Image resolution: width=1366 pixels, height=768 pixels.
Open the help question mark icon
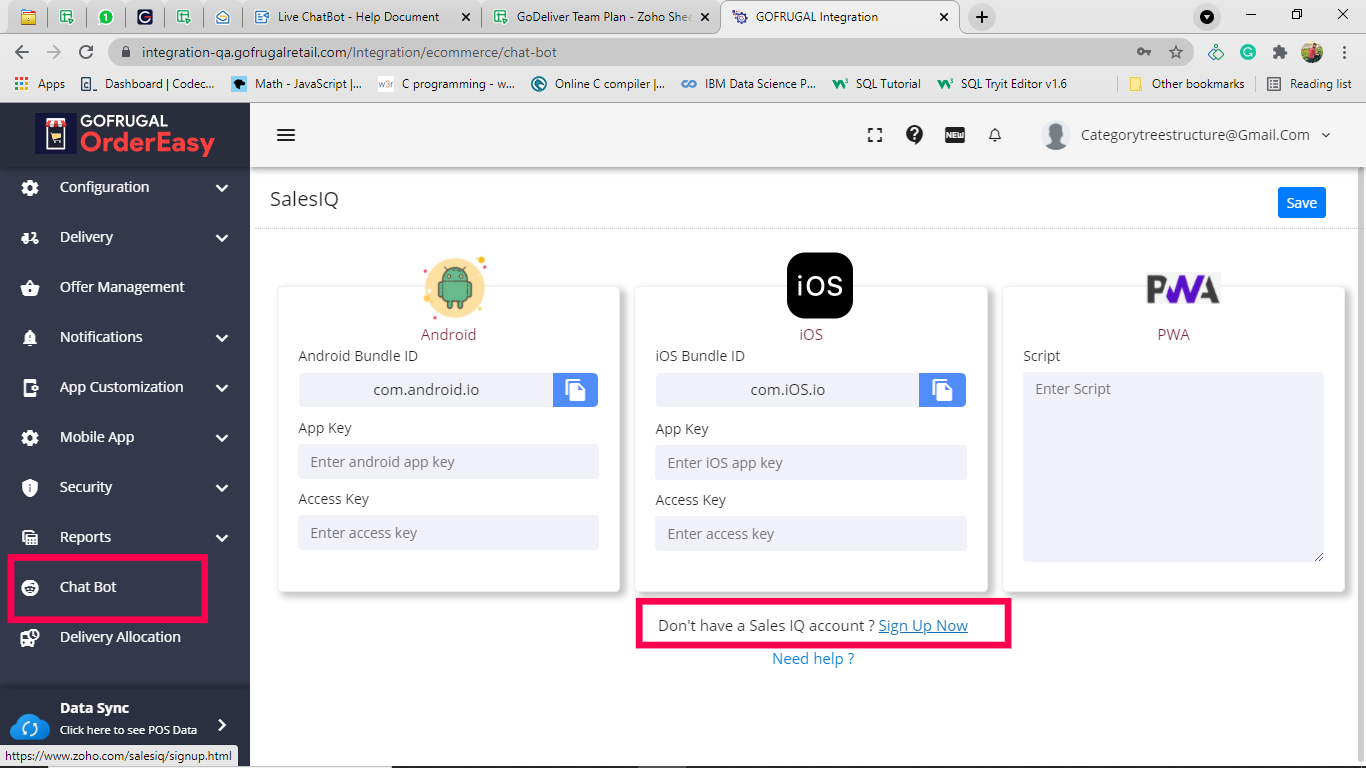point(914,135)
